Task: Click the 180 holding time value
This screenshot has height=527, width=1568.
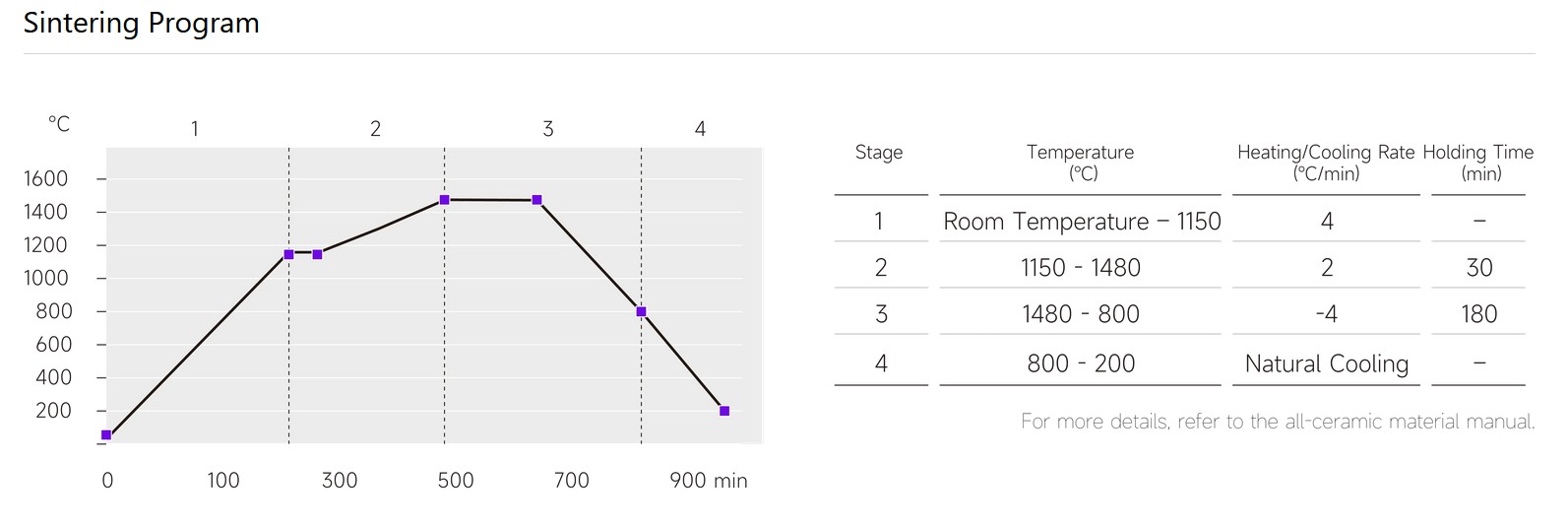Action: 1478,314
